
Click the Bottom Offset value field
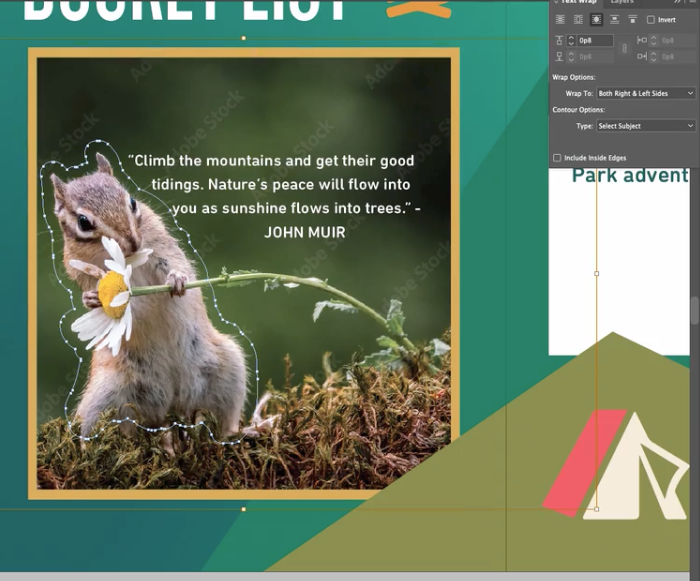[x=595, y=57]
